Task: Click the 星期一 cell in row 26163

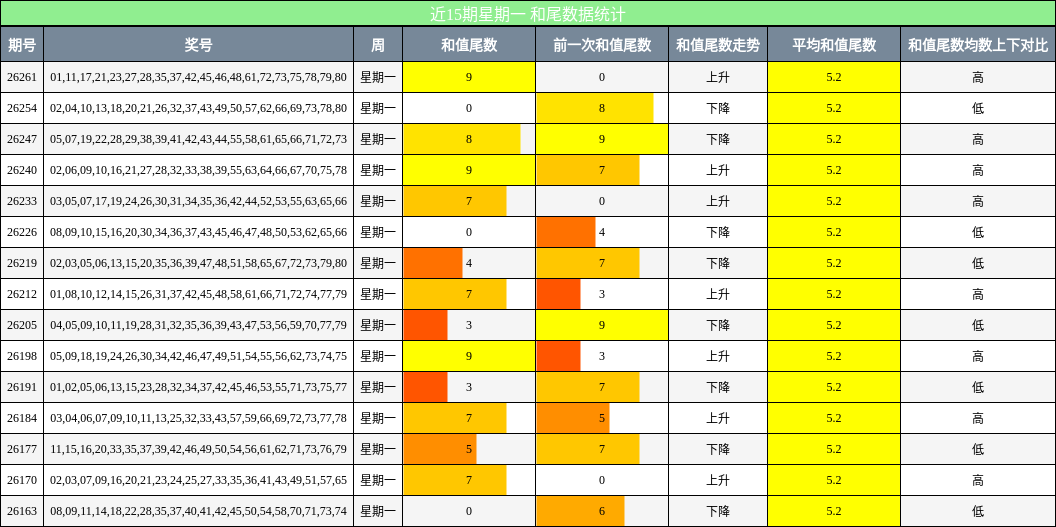Action: click(378, 511)
